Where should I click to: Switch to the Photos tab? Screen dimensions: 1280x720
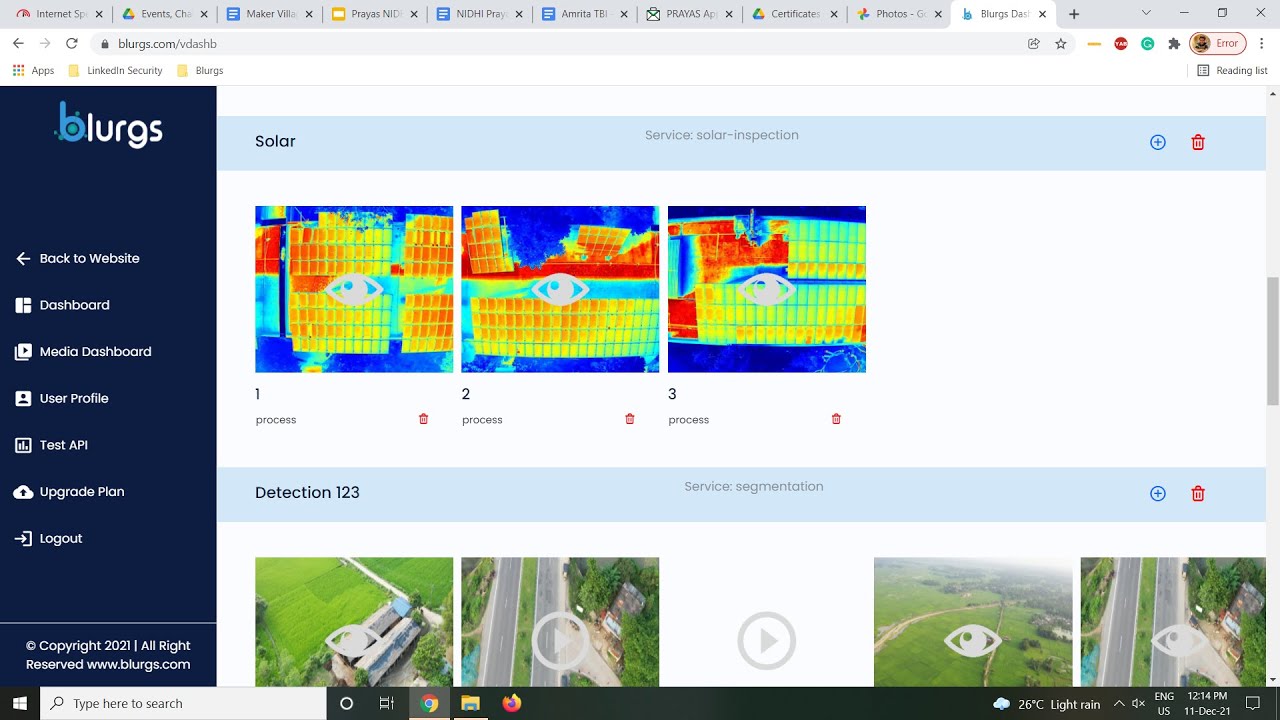pos(899,14)
